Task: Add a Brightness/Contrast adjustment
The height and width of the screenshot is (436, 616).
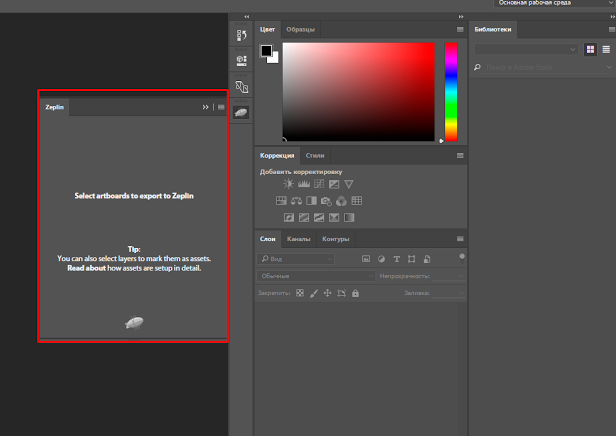Action: [288, 184]
